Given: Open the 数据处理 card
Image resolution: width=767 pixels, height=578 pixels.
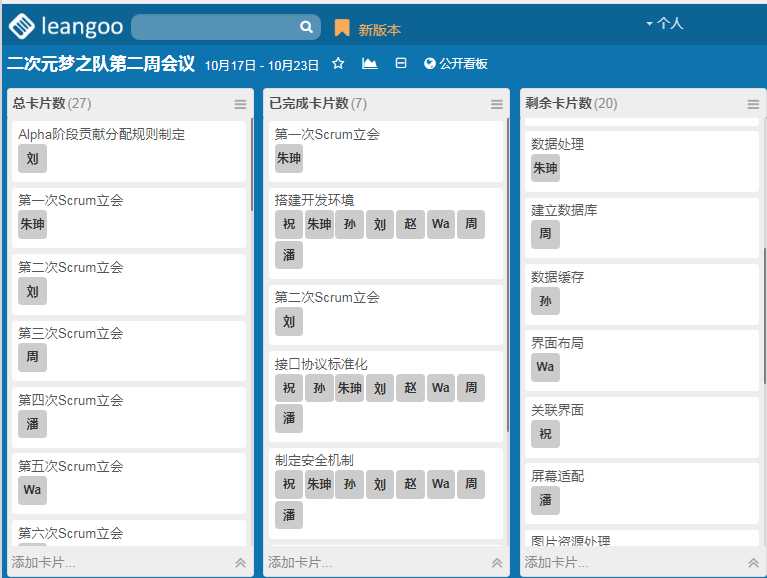Looking at the screenshot, I should click(642, 161).
